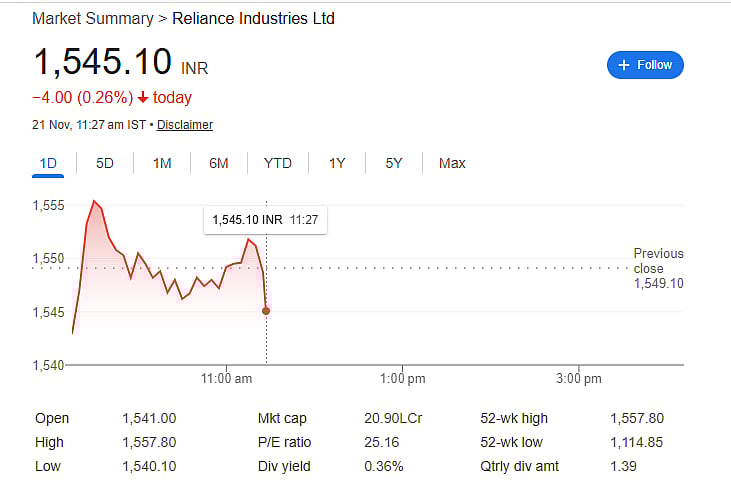Viewport: 731px width, 492px height.
Task: Click the 1,545.10 INR chart tooltip
Action: point(265,220)
